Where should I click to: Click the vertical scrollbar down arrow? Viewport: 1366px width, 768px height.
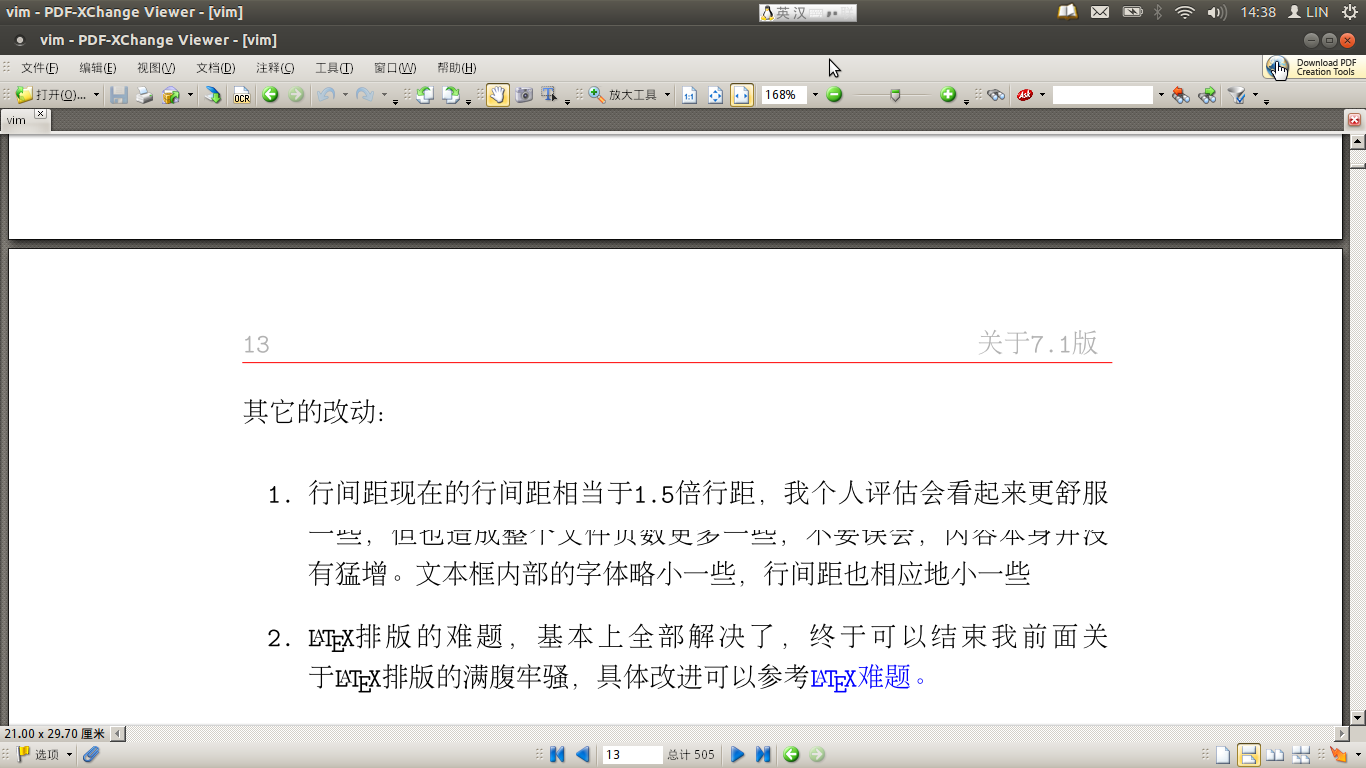coord(1357,717)
